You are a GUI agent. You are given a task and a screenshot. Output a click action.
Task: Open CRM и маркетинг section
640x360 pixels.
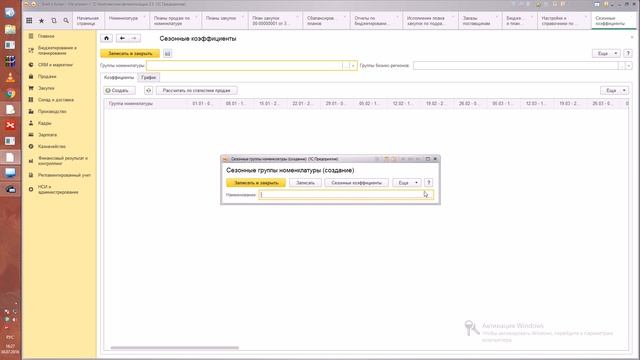click(55, 64)
